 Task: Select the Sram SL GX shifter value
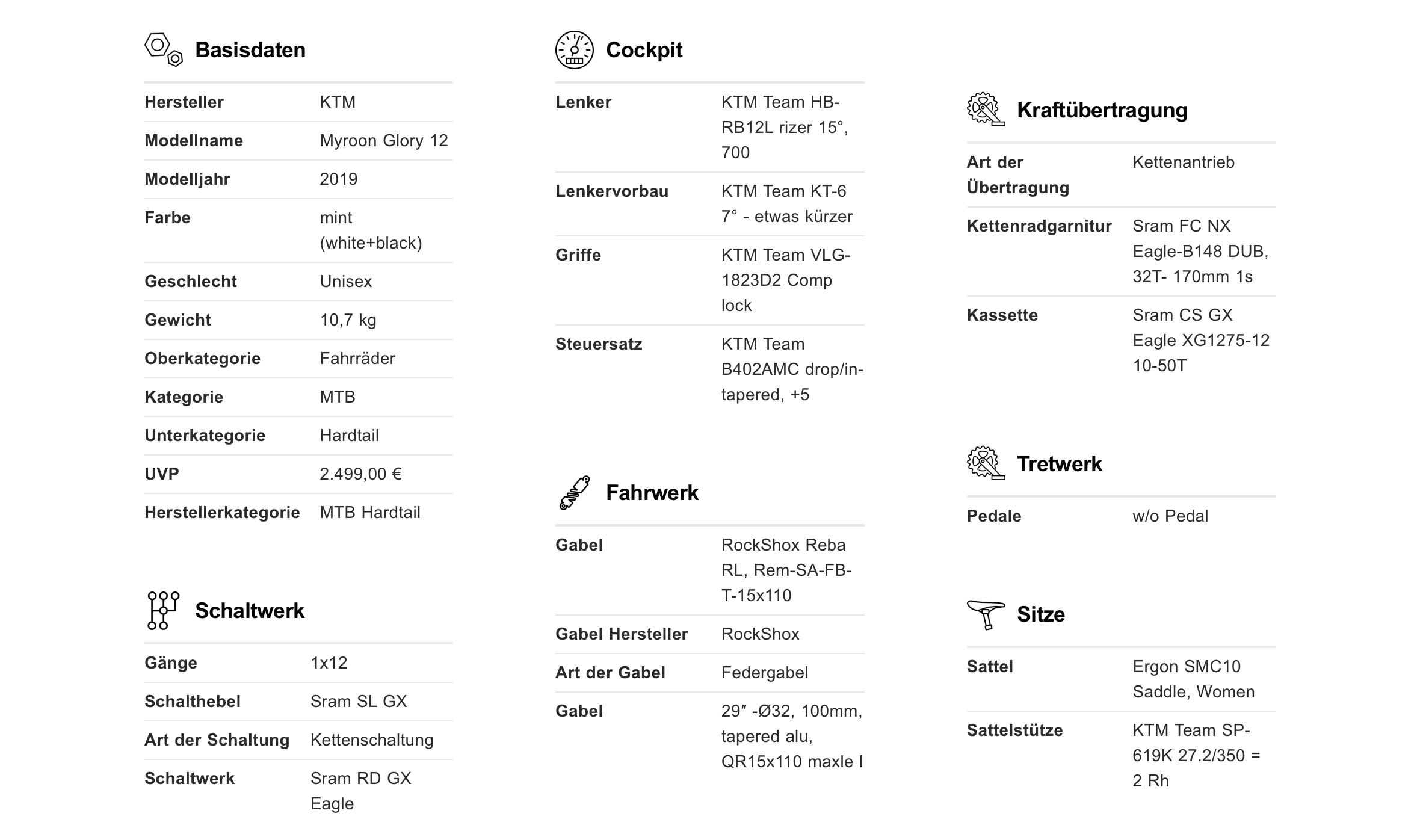point(359,702)
